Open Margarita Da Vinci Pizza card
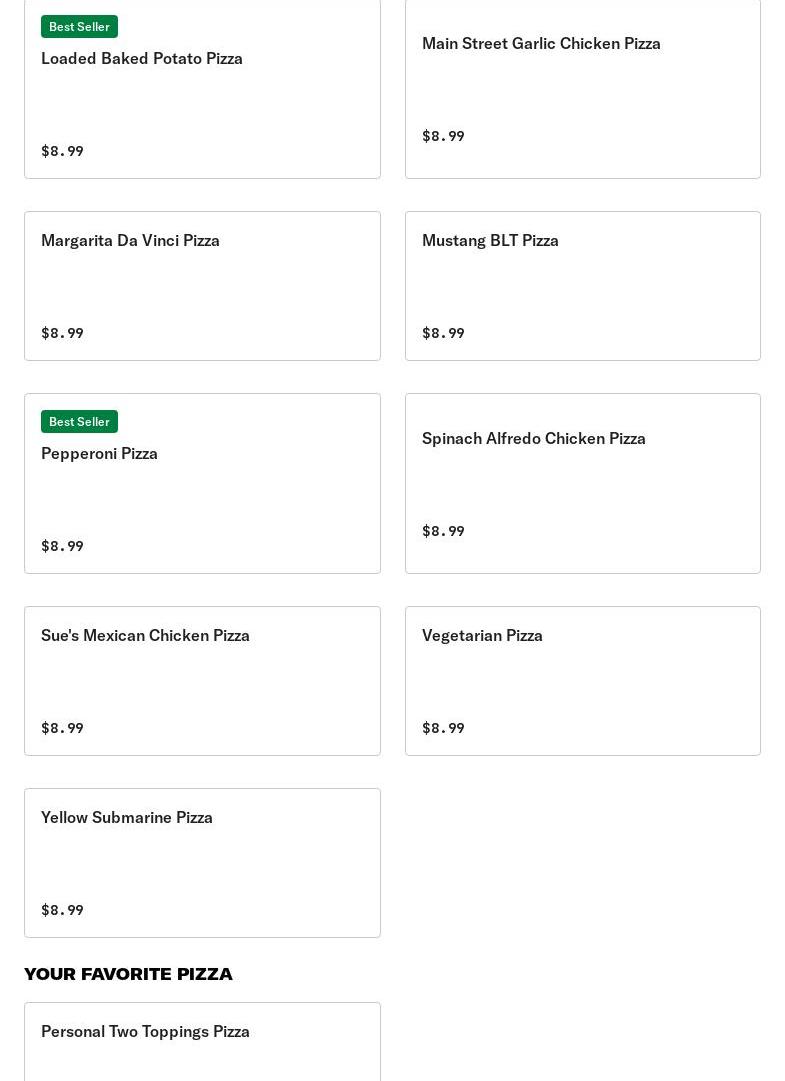 click(202, 286)
